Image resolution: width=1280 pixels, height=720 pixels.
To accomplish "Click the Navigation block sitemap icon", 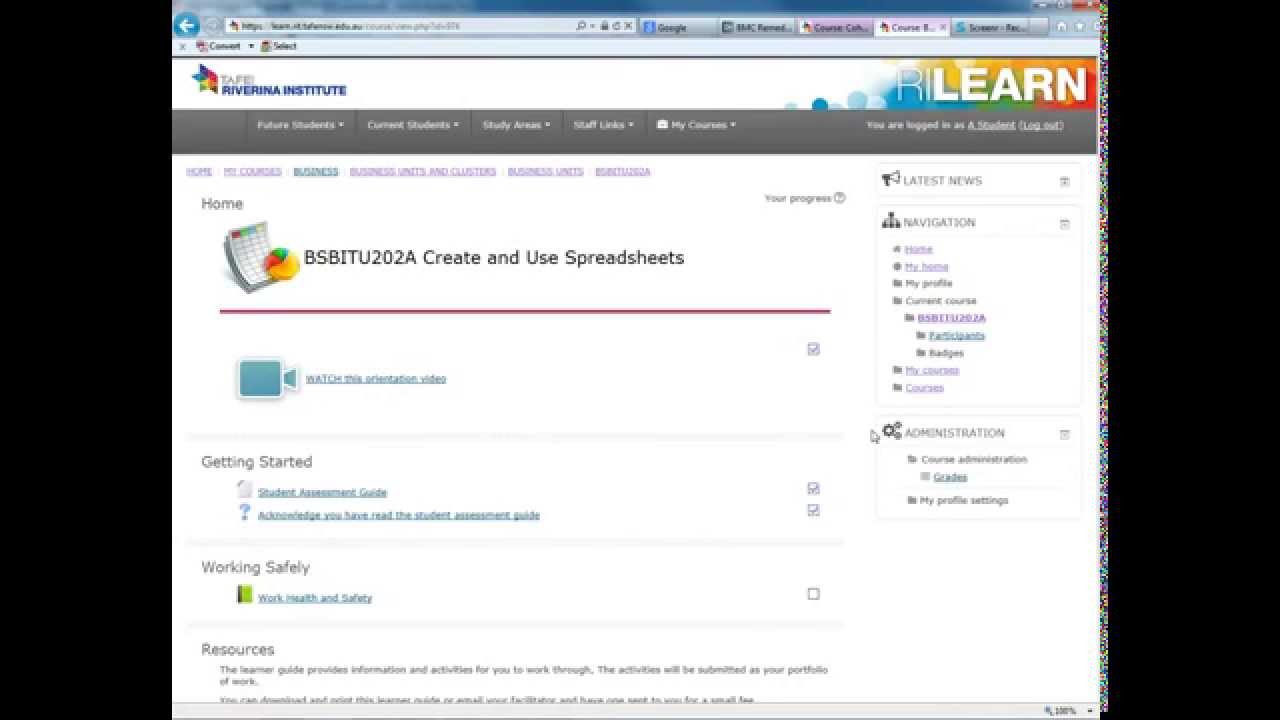I will pyautogui.click(x=891, y=221).
